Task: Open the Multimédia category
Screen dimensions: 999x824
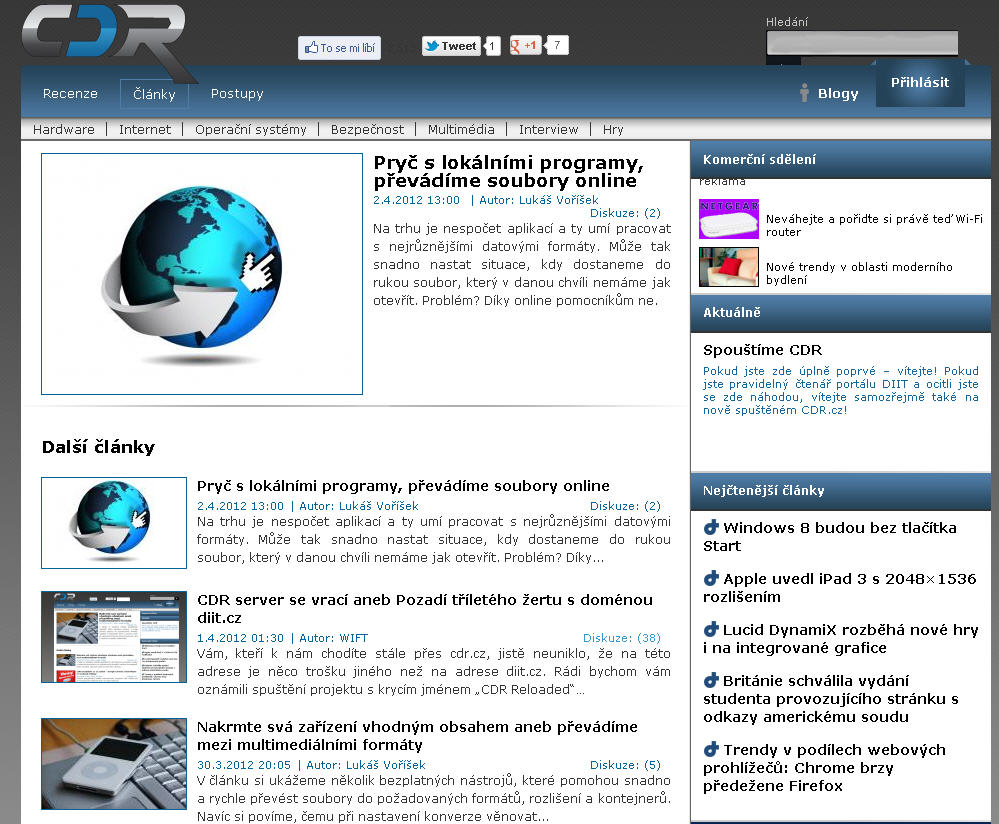Action: click(x=461, y=129)
